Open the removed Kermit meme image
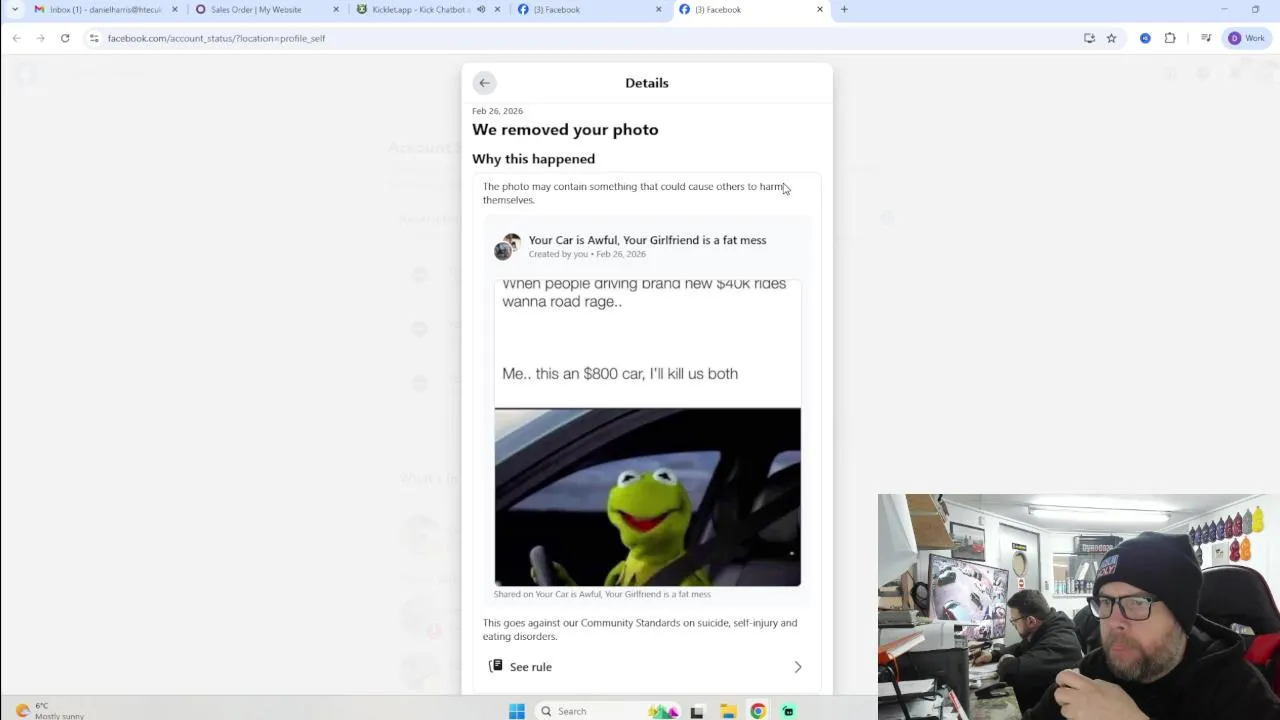The height and width of the screenshot is (720, 1280). coord(647,432)
